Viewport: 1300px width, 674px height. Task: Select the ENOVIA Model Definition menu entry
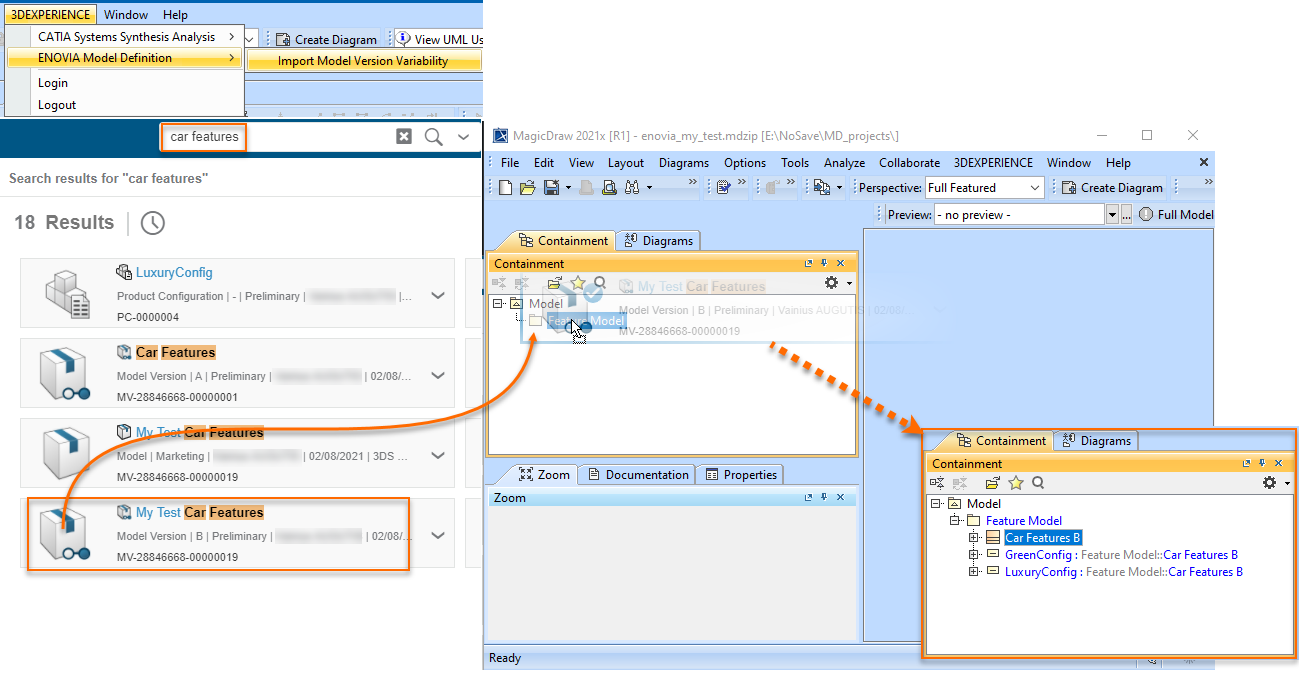(x=125, y=58)
